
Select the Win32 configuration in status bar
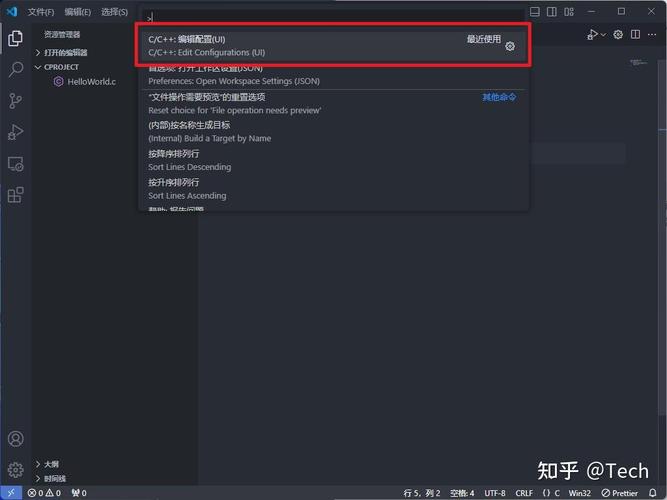[x=579, y=493]
